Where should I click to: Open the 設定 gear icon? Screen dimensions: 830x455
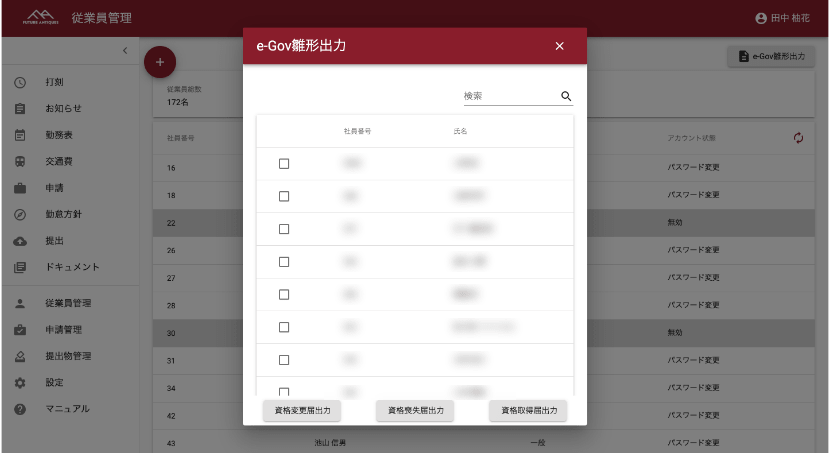coord(20,383)
